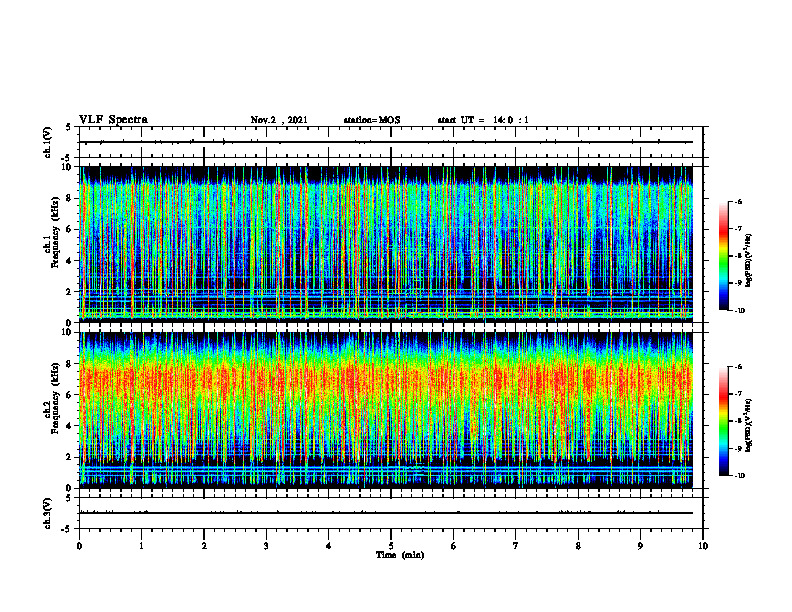Click time axis tick label "1"
Screen dimensions: 792x612
[x=142, y=546]
